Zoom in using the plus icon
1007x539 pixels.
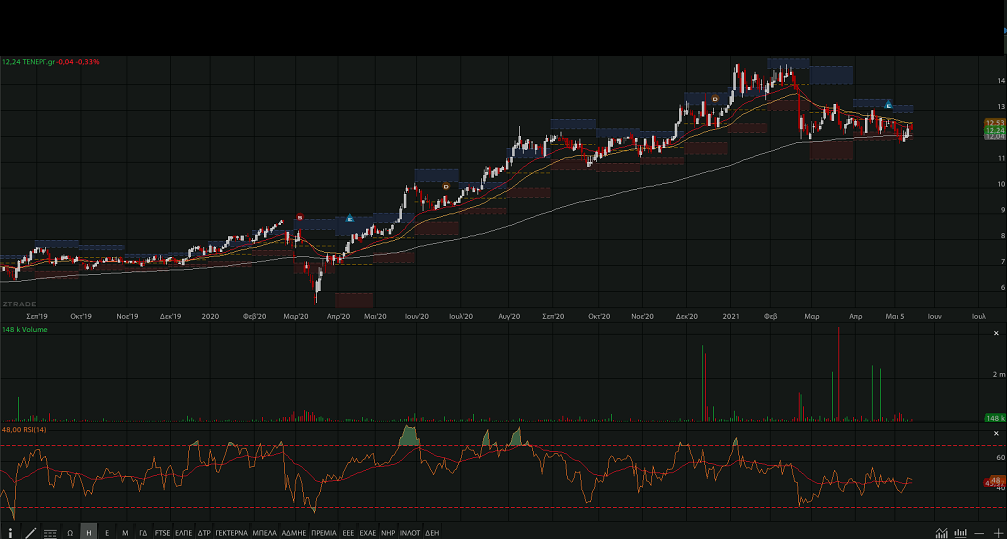[x=996, y=533]
